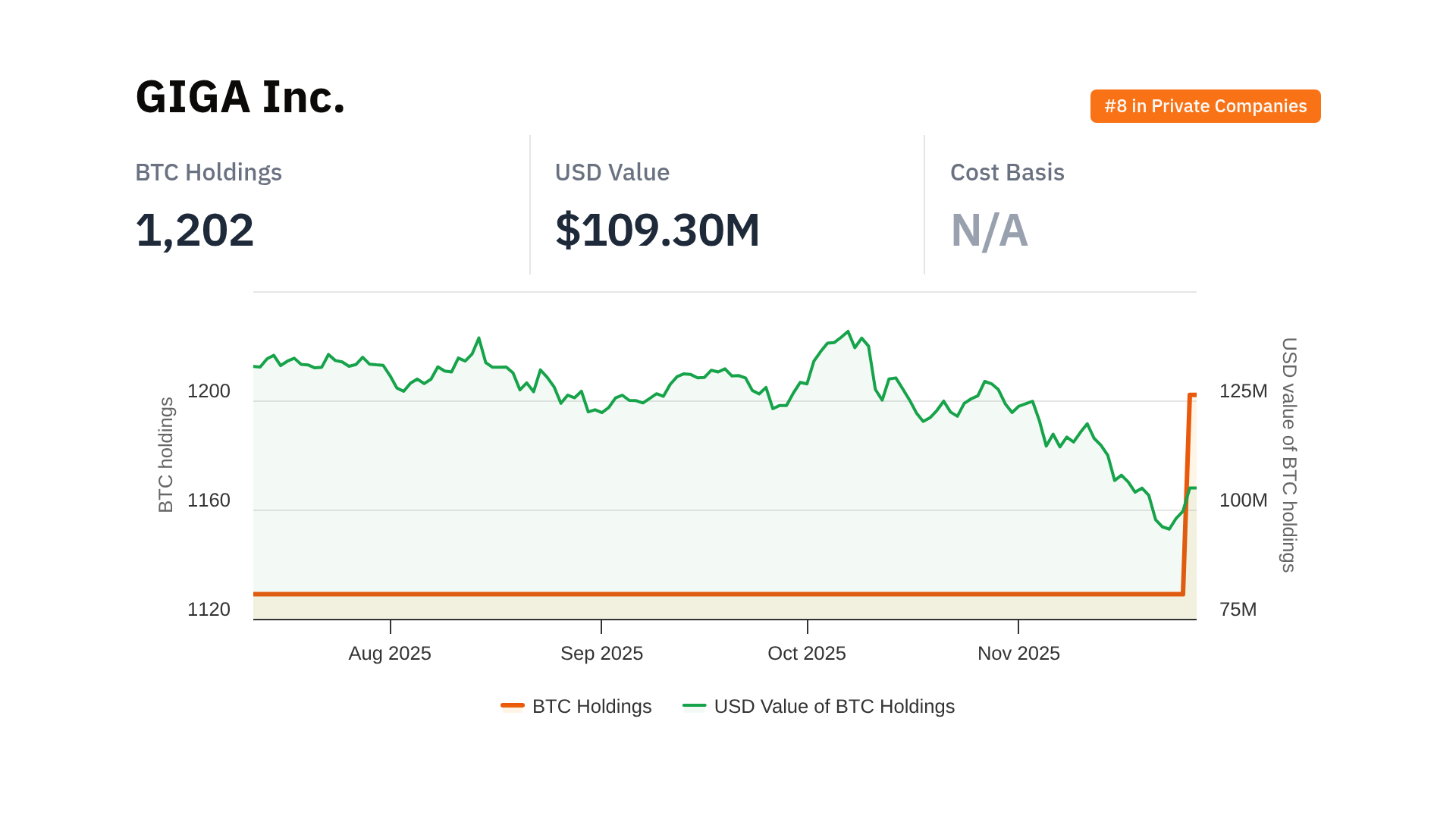The width and height of the screenshot is (1456, 819).
Task: Click the Oct 2025 x-axis tick label
Action: (x=807, y=653)
